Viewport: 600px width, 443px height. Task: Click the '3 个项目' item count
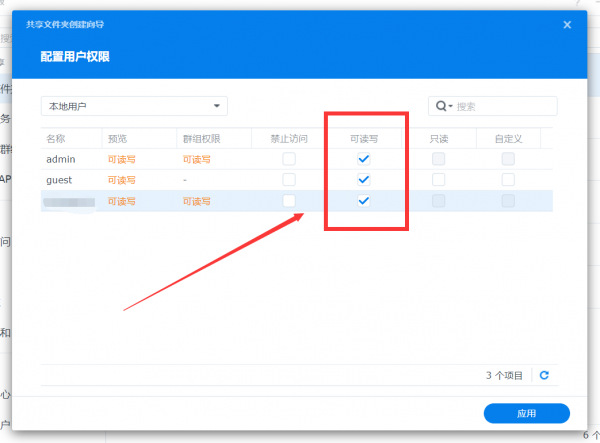point(504,376)
